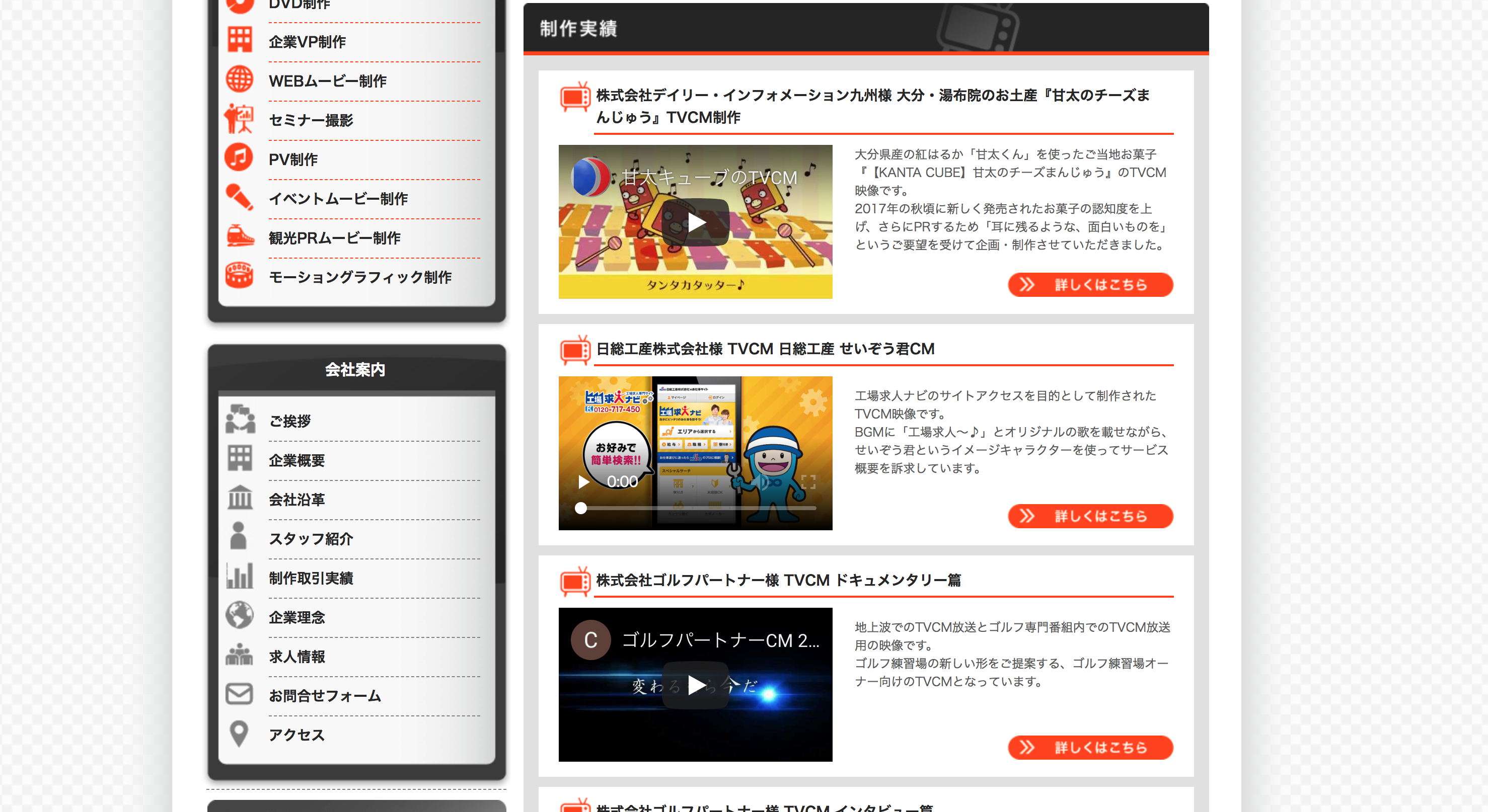
Task: Click the film reel icon beside モーショングラフィック制作
Action: (239, 276)
